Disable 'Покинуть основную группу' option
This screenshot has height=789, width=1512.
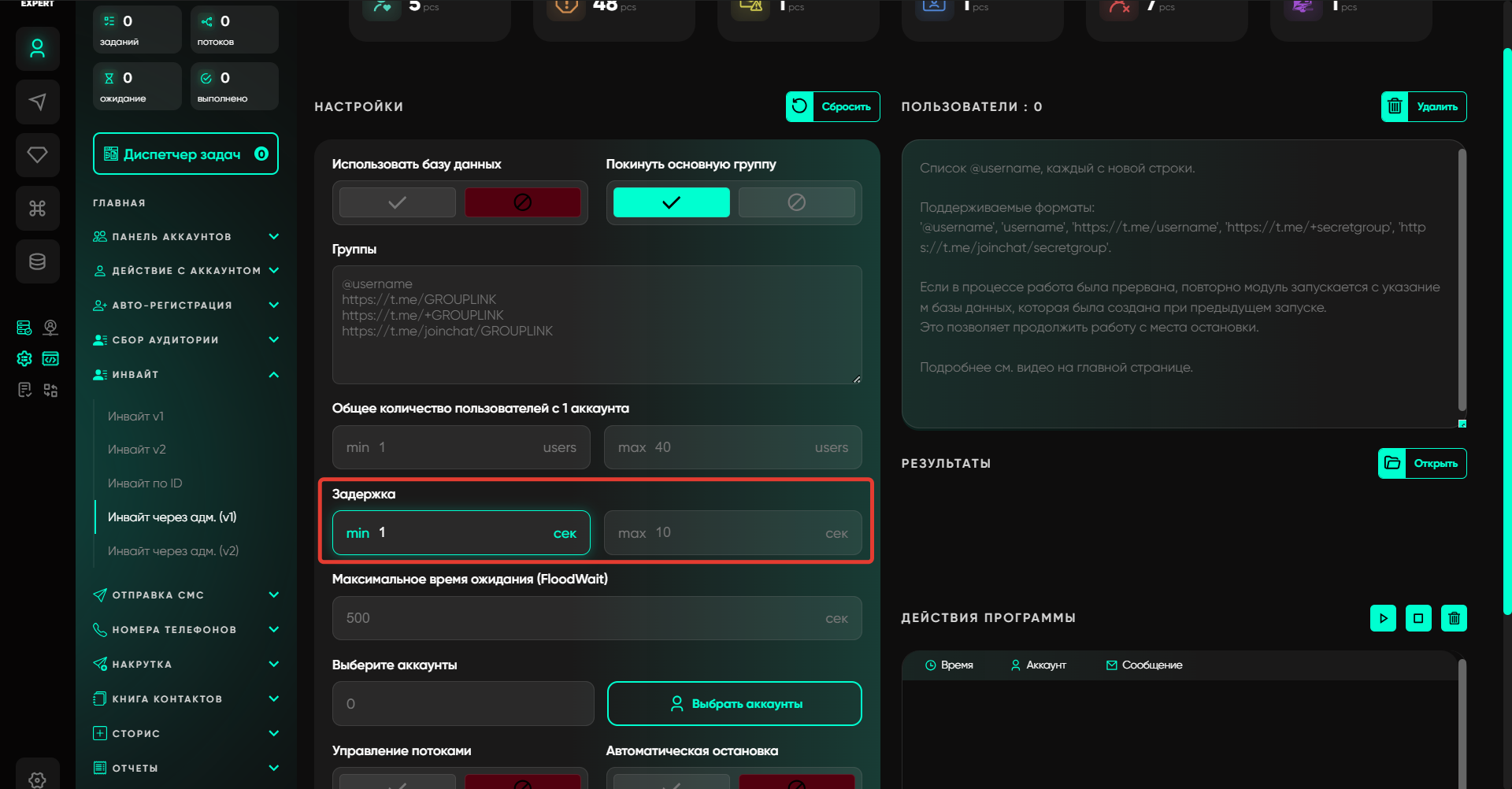pyautogui.click(x=796, y=202)
